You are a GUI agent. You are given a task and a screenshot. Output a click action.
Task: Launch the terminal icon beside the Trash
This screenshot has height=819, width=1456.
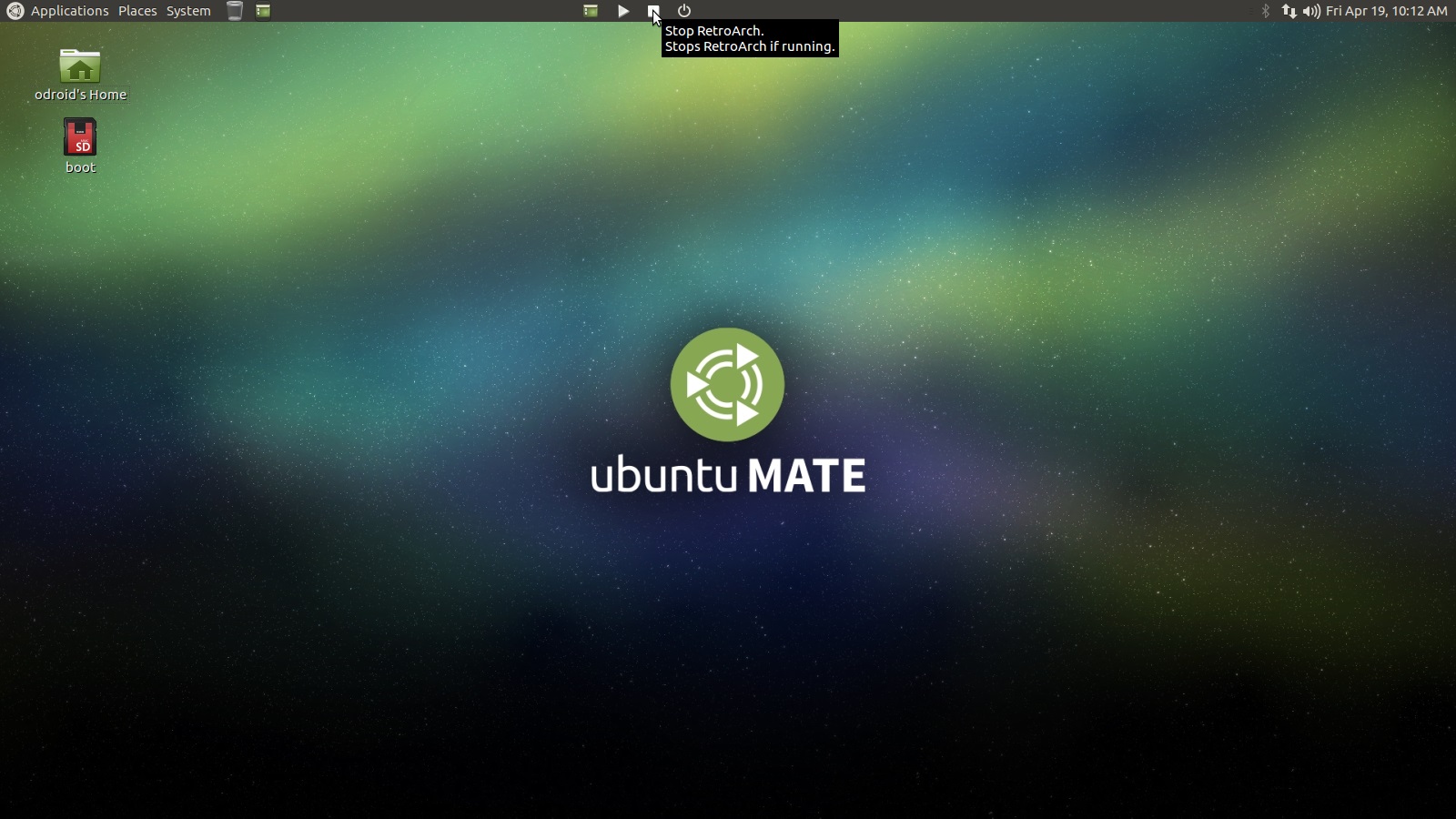(263, 11)
